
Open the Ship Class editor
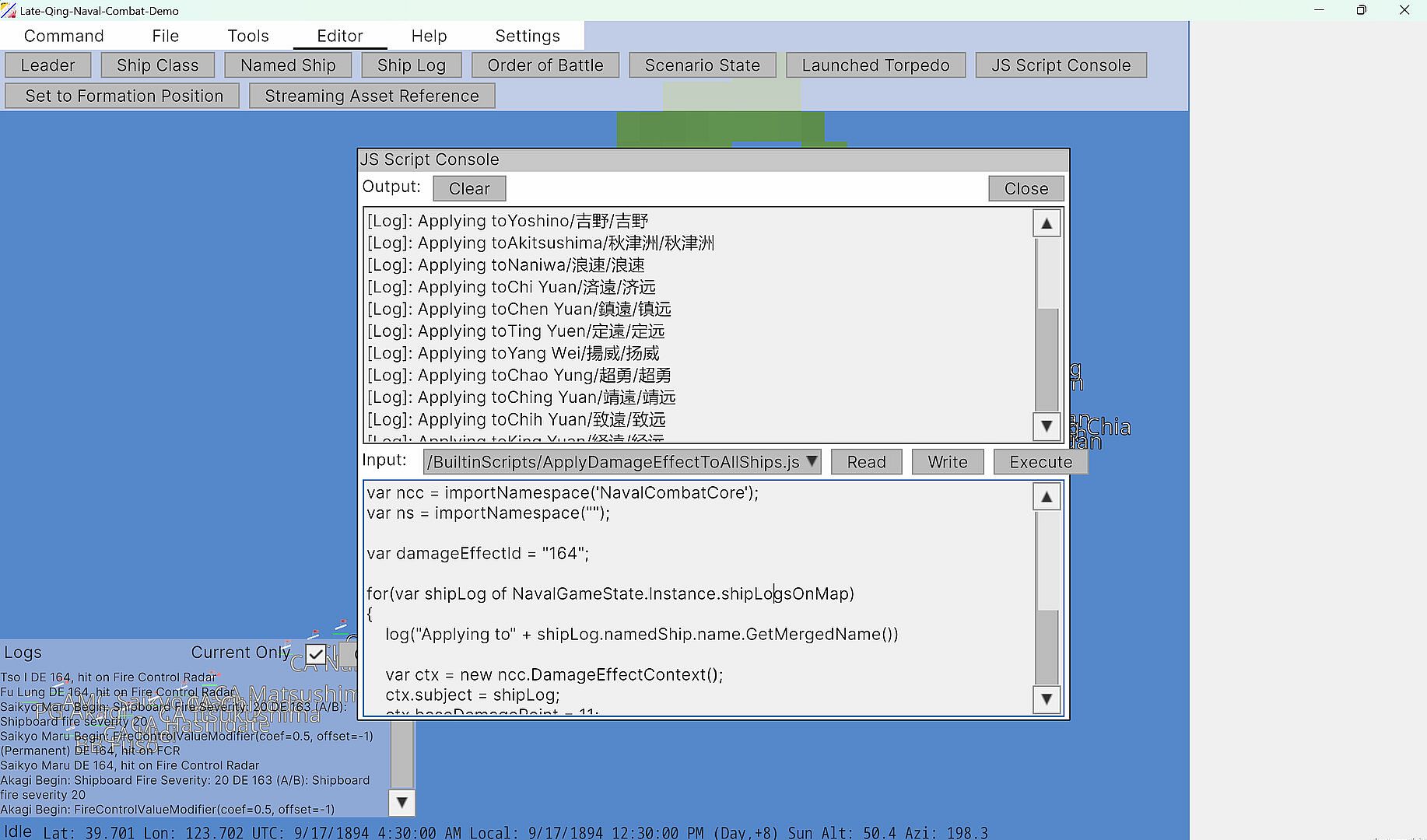pos(158,65)
